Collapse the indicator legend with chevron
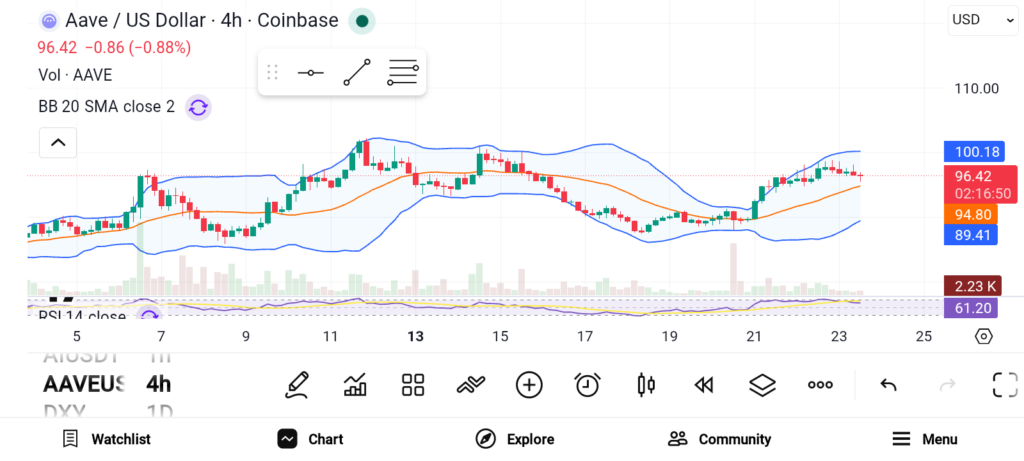This screenshot has height=461, width=1024. coord(58,142)
